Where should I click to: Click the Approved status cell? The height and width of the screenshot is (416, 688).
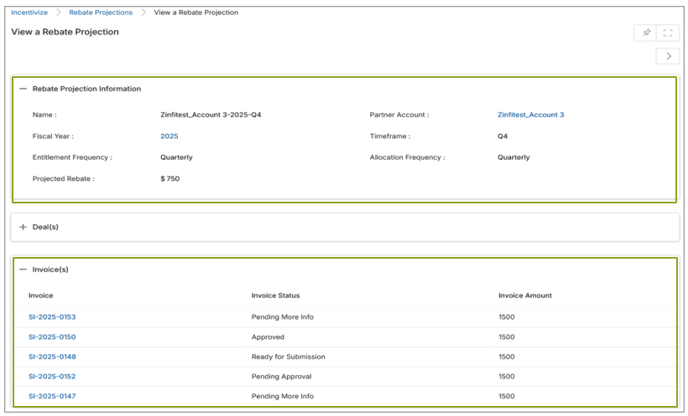point(269,337)
